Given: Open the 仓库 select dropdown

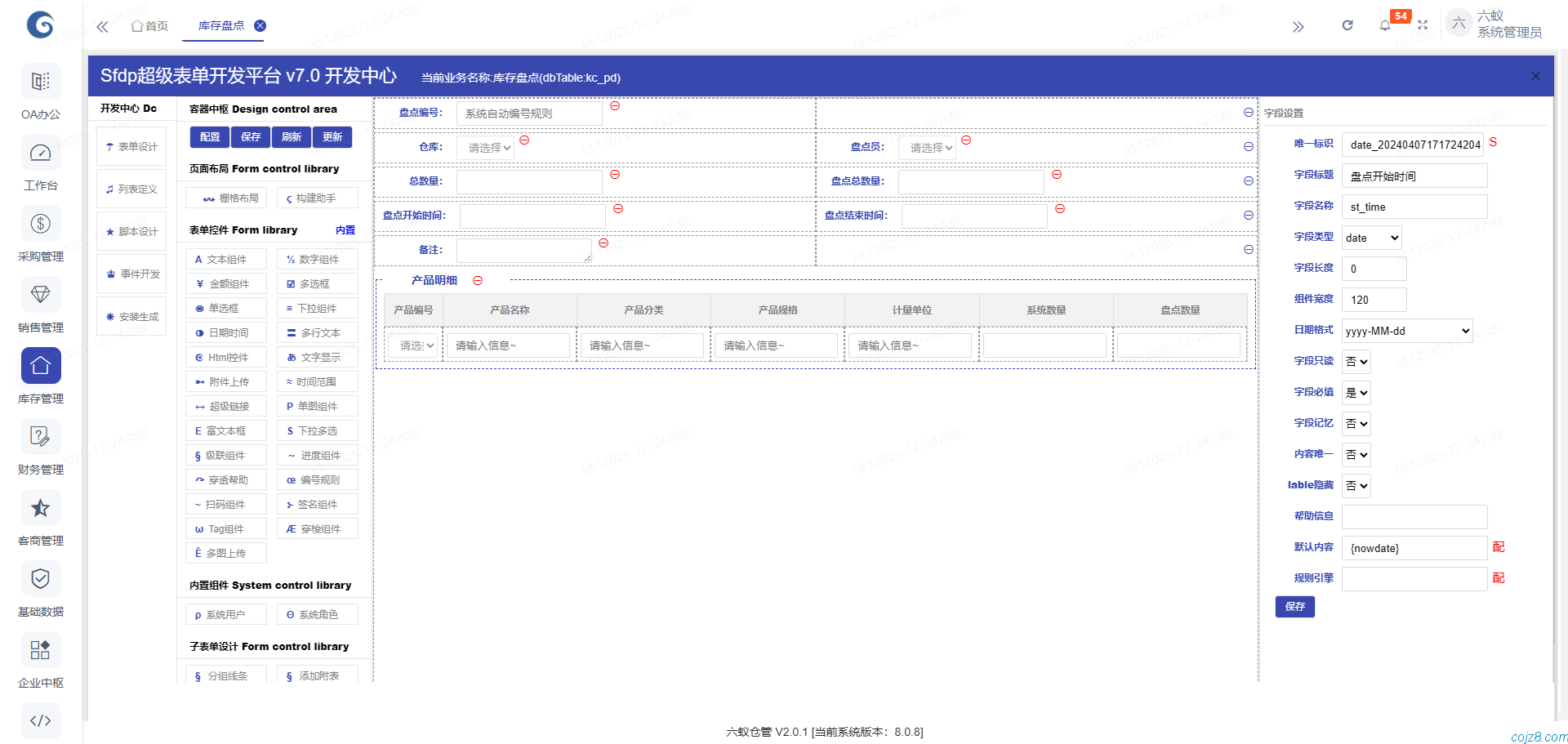Looking at the screenshot, I should (x=488, y=148).
